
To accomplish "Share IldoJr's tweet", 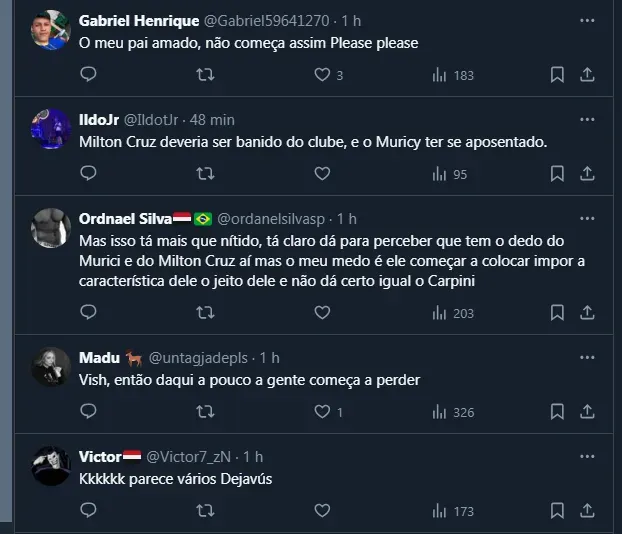I will (x=588, y=174).
